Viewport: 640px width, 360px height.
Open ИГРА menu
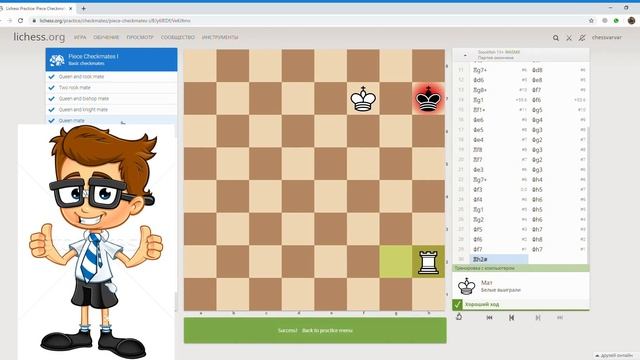point(80,37)
